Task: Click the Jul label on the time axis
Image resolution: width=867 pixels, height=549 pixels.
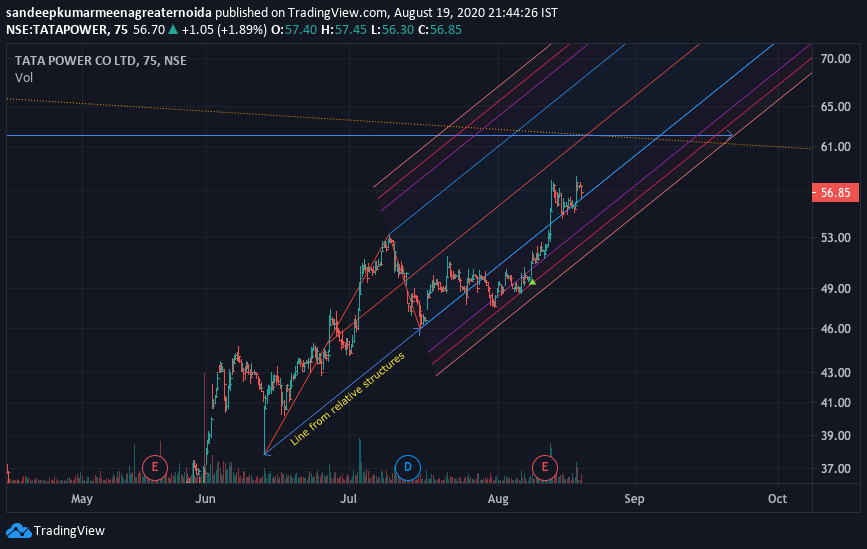Action: [x=348, y=499]
